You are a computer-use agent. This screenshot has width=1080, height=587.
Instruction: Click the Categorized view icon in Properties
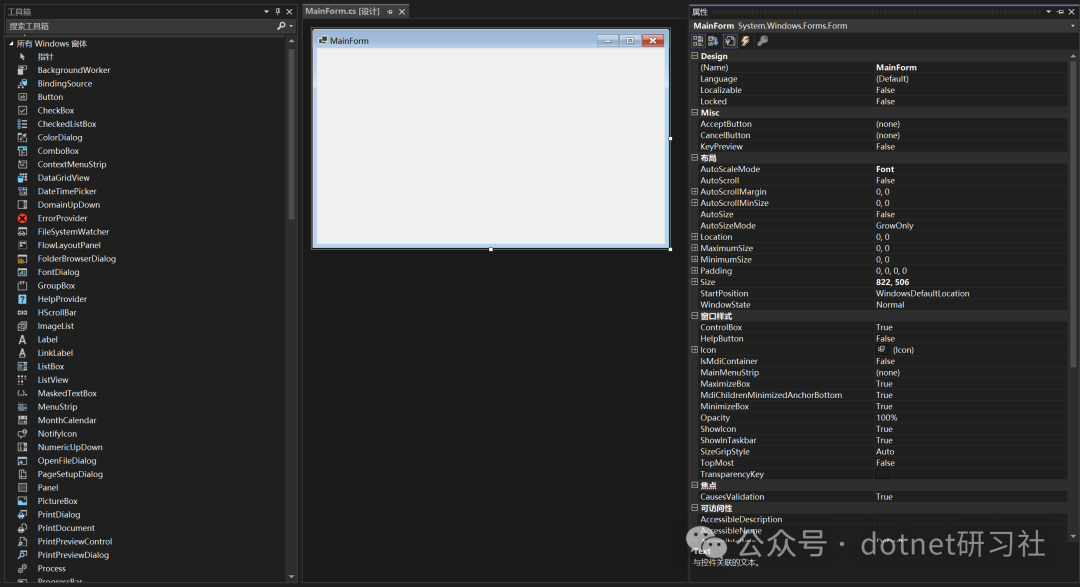click(698, 41)
